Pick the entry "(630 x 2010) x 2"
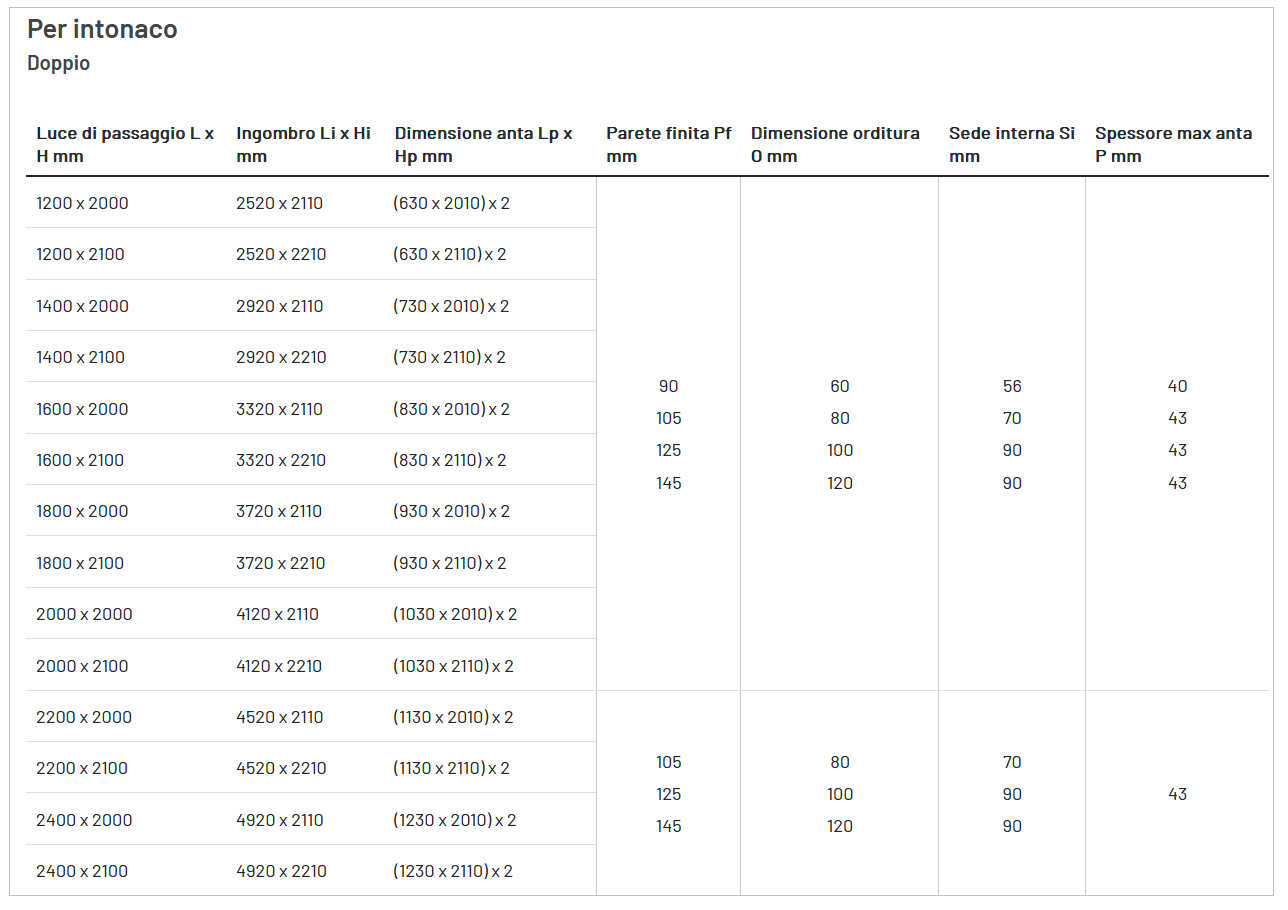1288x910 pixels. [452, 203]
